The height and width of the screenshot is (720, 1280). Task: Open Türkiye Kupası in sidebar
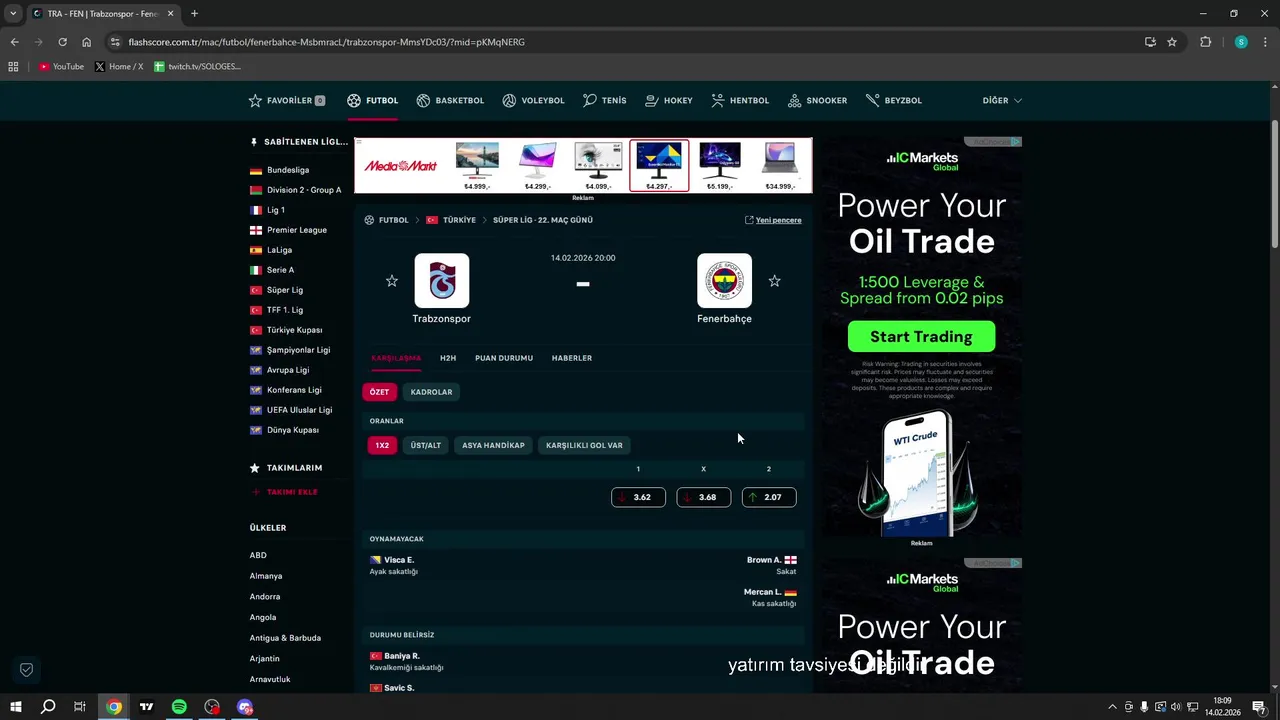[x=294, y=330]
